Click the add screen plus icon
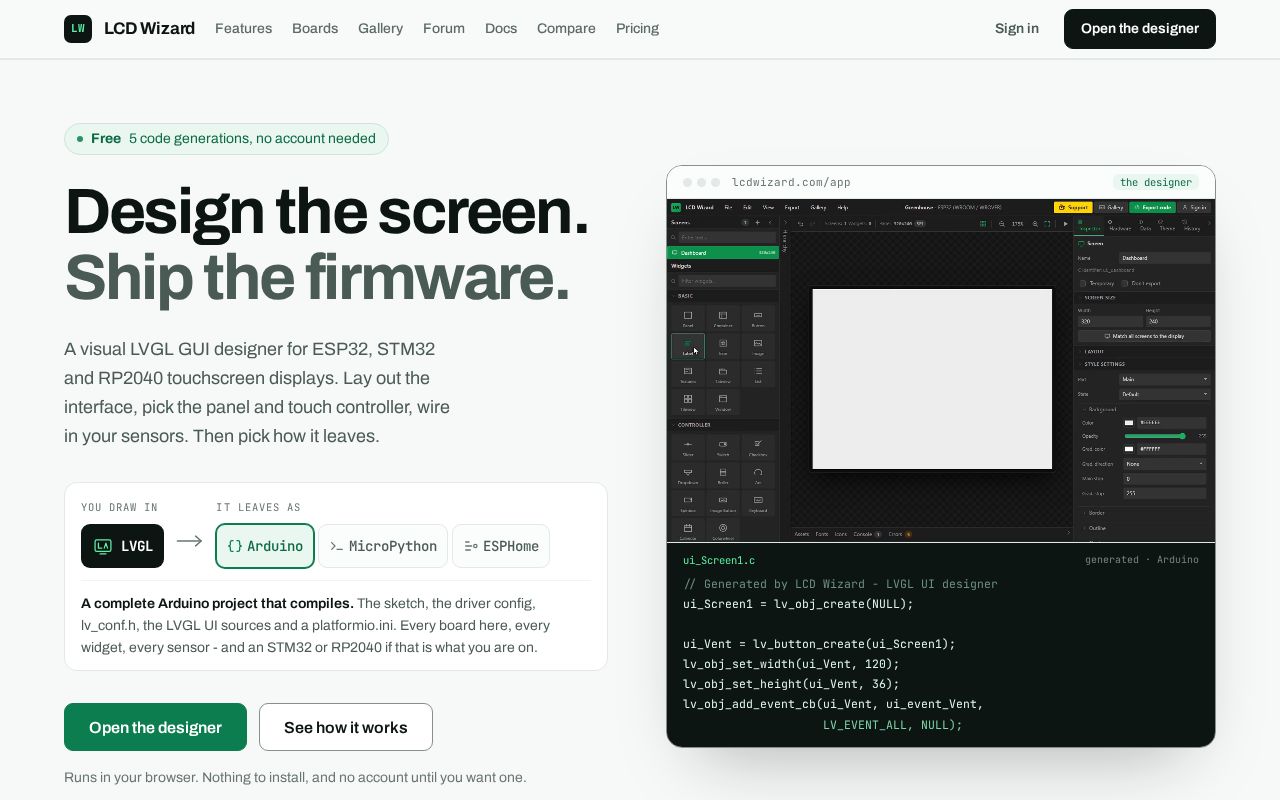 point(757,222)
